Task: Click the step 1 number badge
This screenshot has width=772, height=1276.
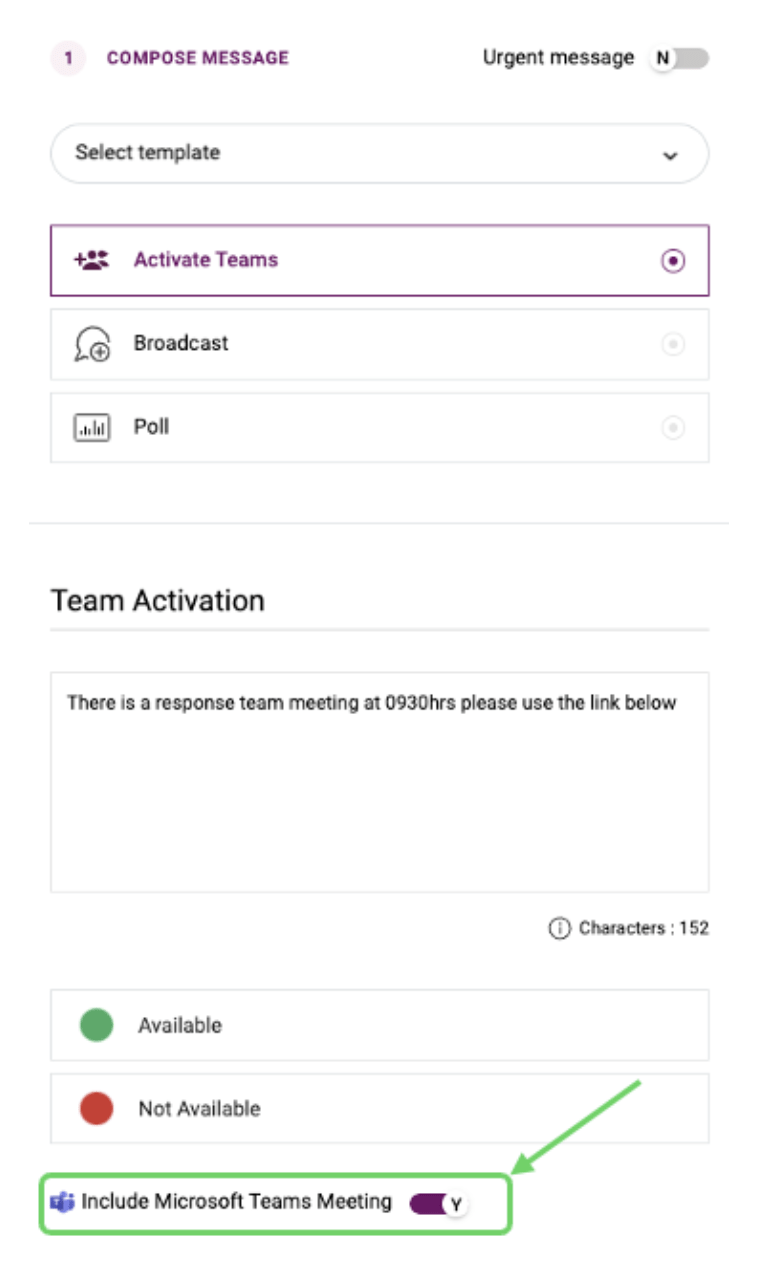Action: pos(68,59)
